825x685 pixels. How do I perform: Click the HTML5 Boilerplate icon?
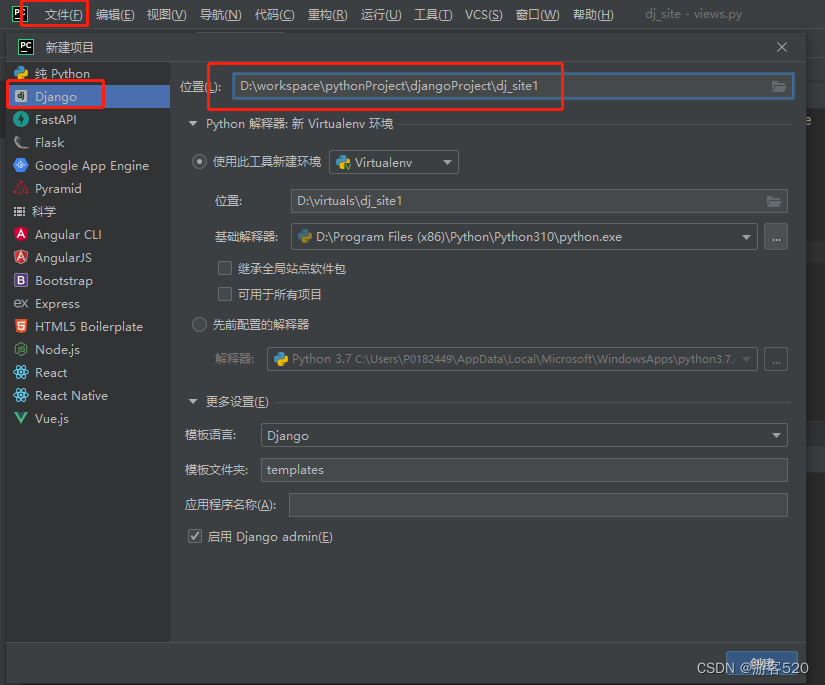tap(21, 326)
